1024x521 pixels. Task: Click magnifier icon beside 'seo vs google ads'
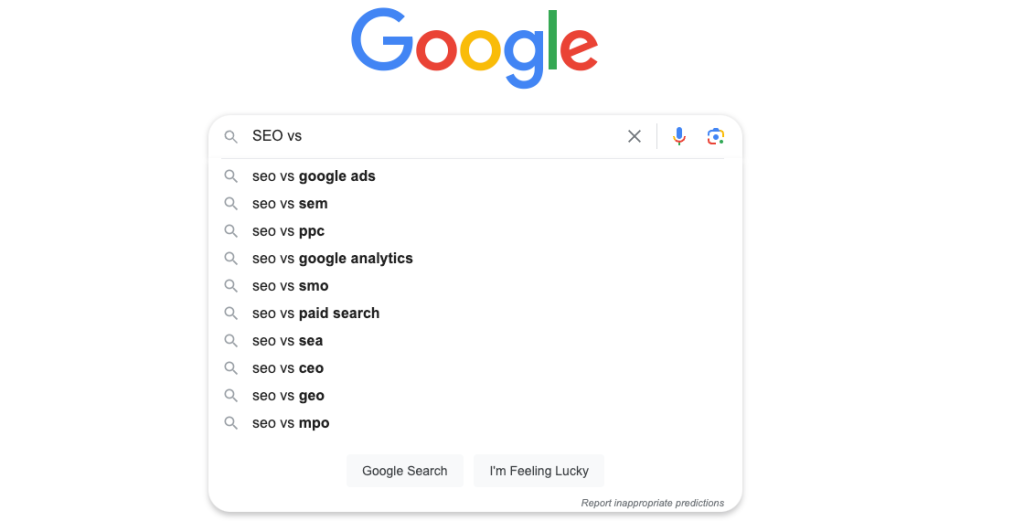pos(231,176)
